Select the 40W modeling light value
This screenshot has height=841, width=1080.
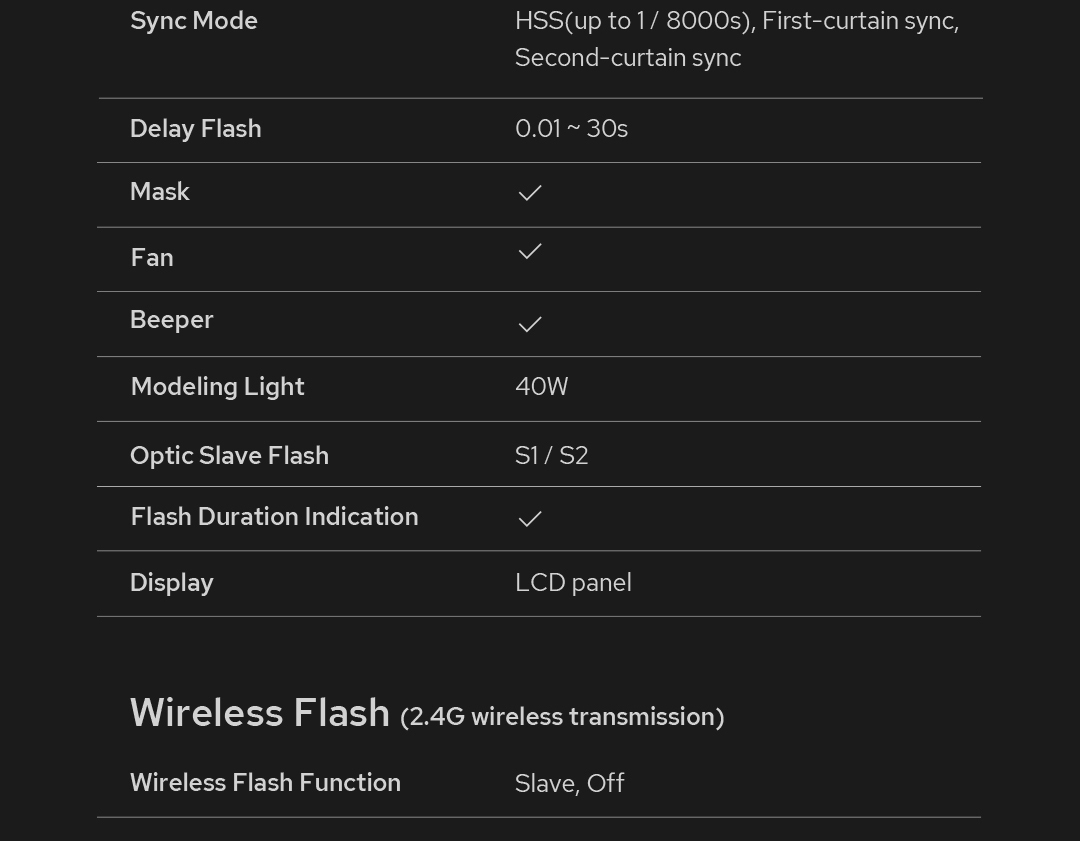pyautogui.click(x=541, y=387)
